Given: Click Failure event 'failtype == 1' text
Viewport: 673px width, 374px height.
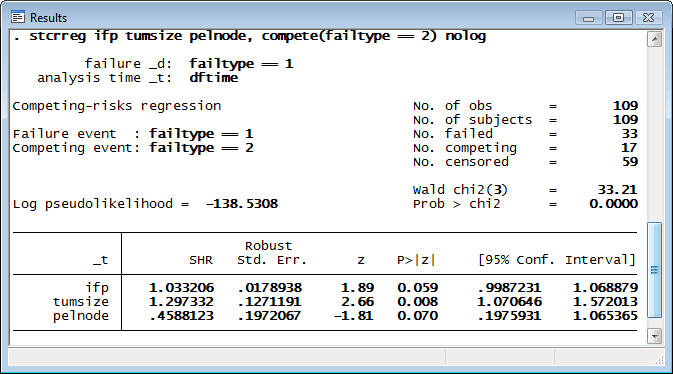Looking at the screenshot, I should click(x=201, y=134).
